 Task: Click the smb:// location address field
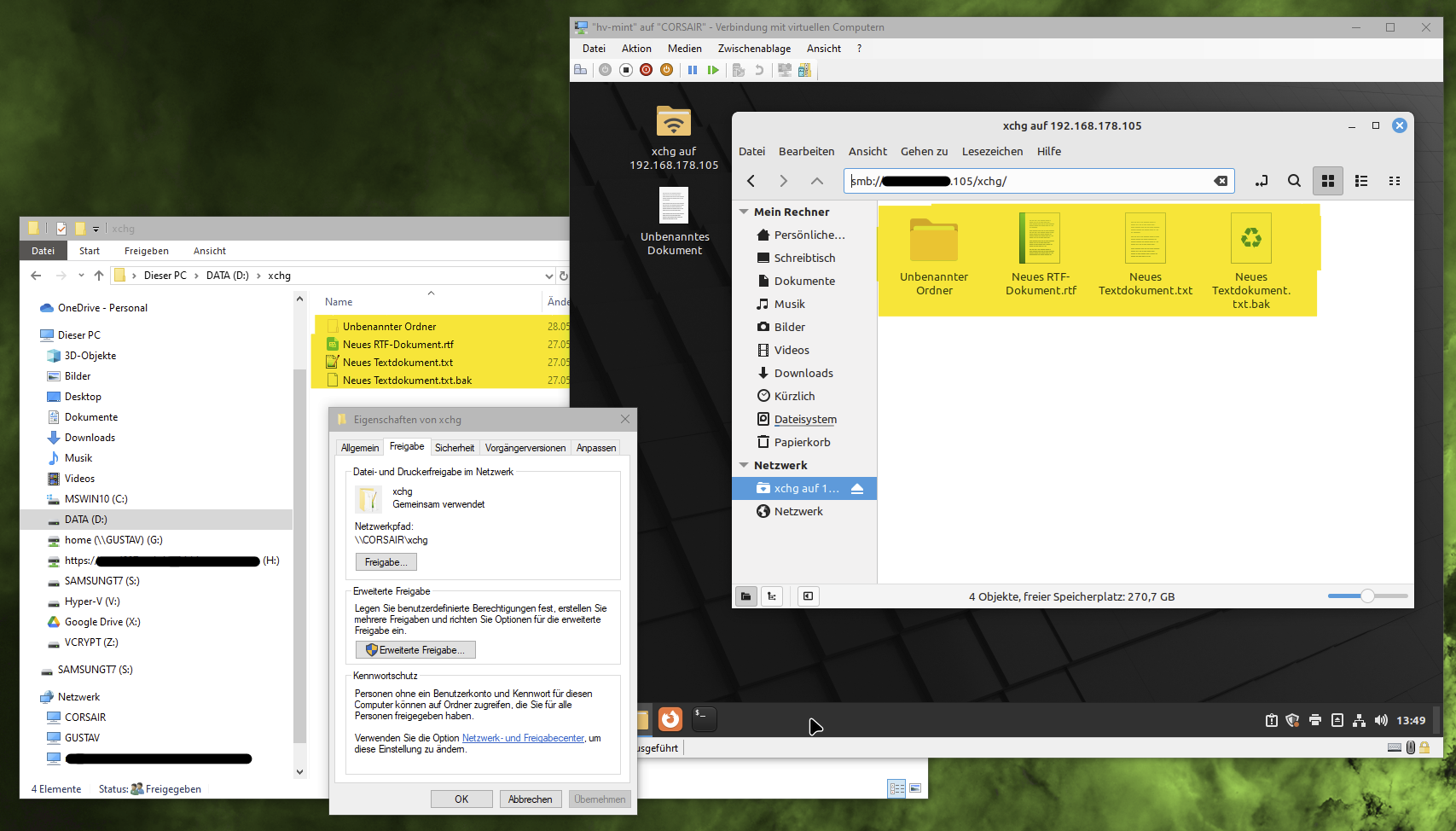1040,181
